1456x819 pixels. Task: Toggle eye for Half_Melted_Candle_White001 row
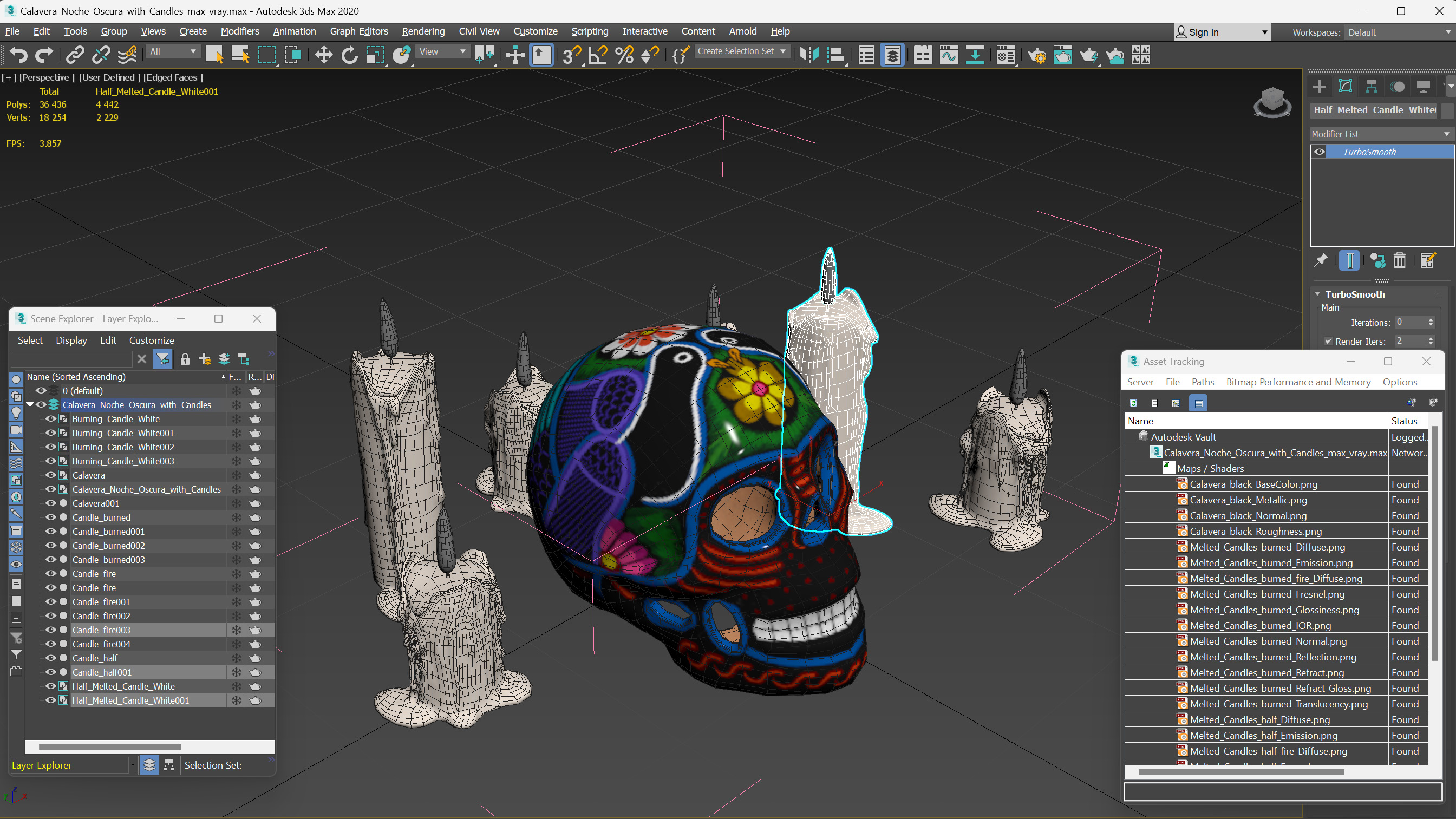(x=50, y=700)
